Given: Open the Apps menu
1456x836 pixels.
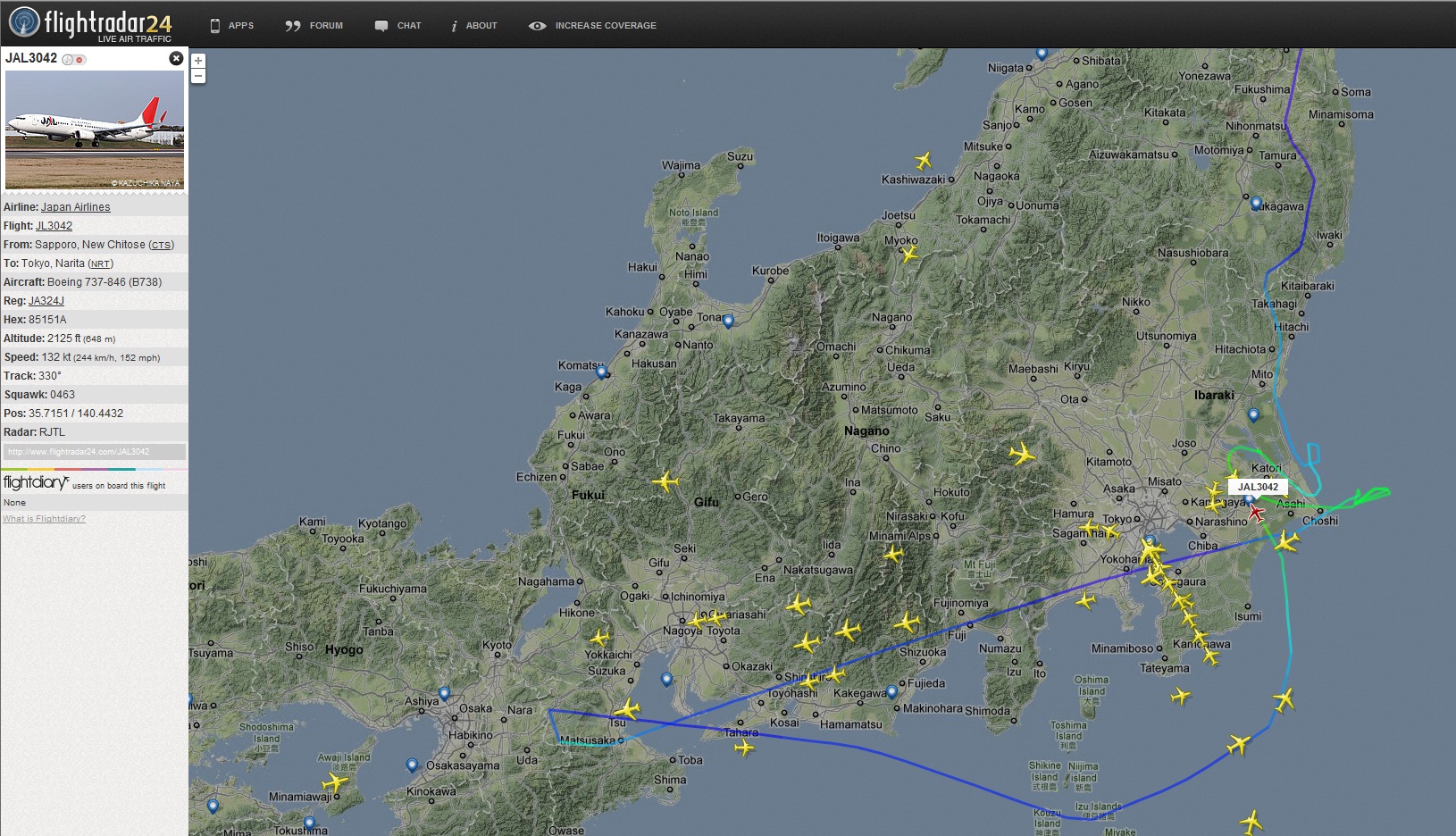Looking at the screenshot, I should coord(231,26).
